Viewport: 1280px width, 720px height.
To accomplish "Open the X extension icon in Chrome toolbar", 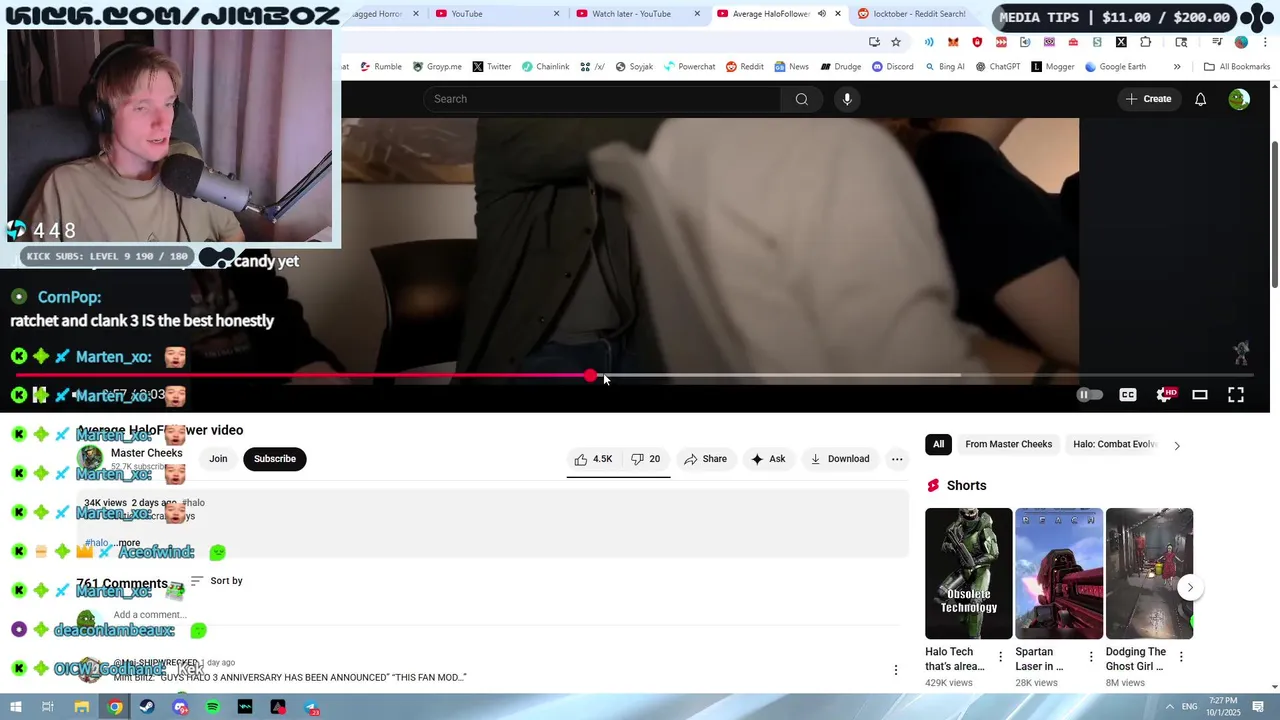I will pyautogui.click(x=1121, y=42).
